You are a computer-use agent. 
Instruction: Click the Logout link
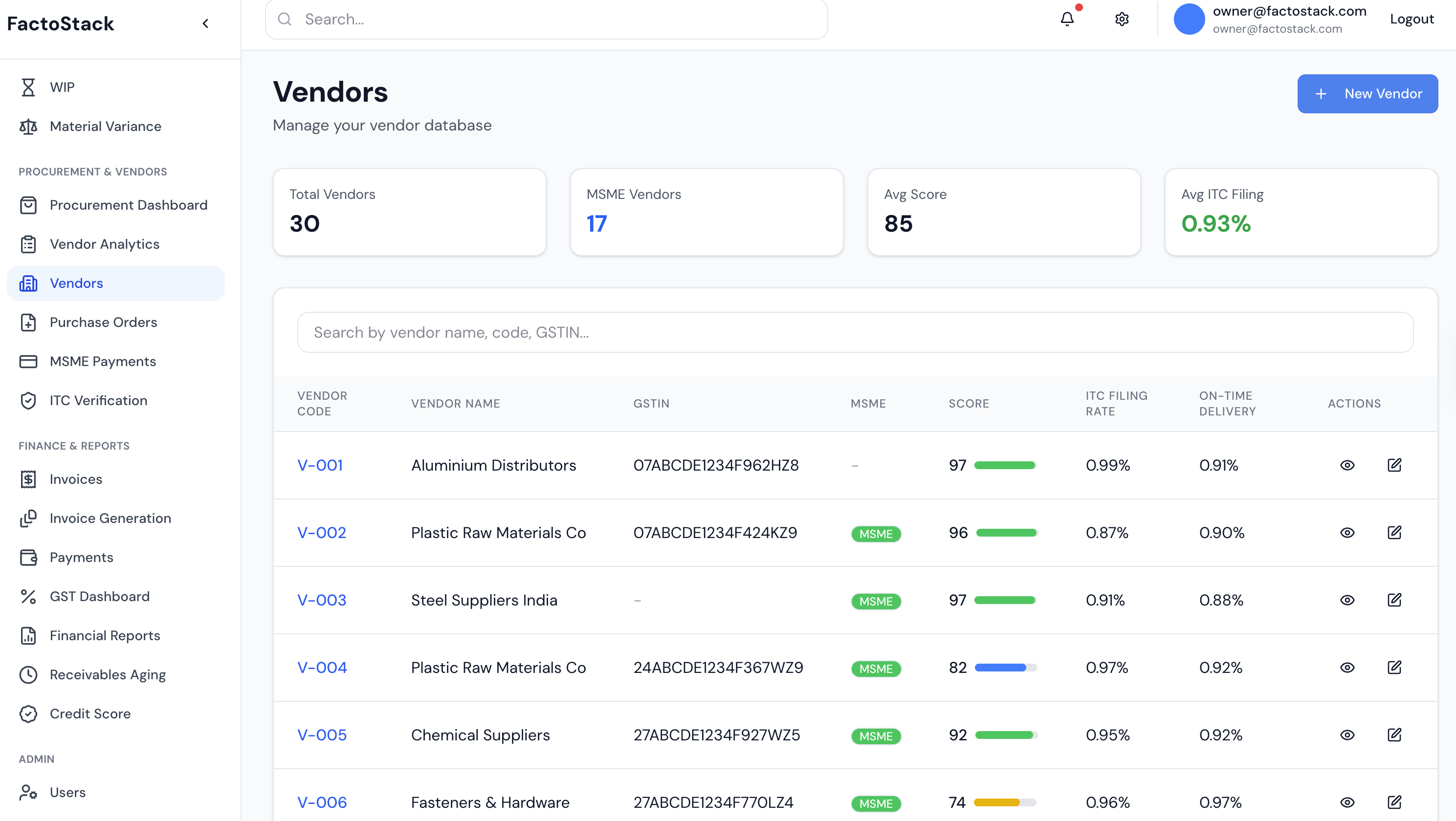coord(1412,19)
